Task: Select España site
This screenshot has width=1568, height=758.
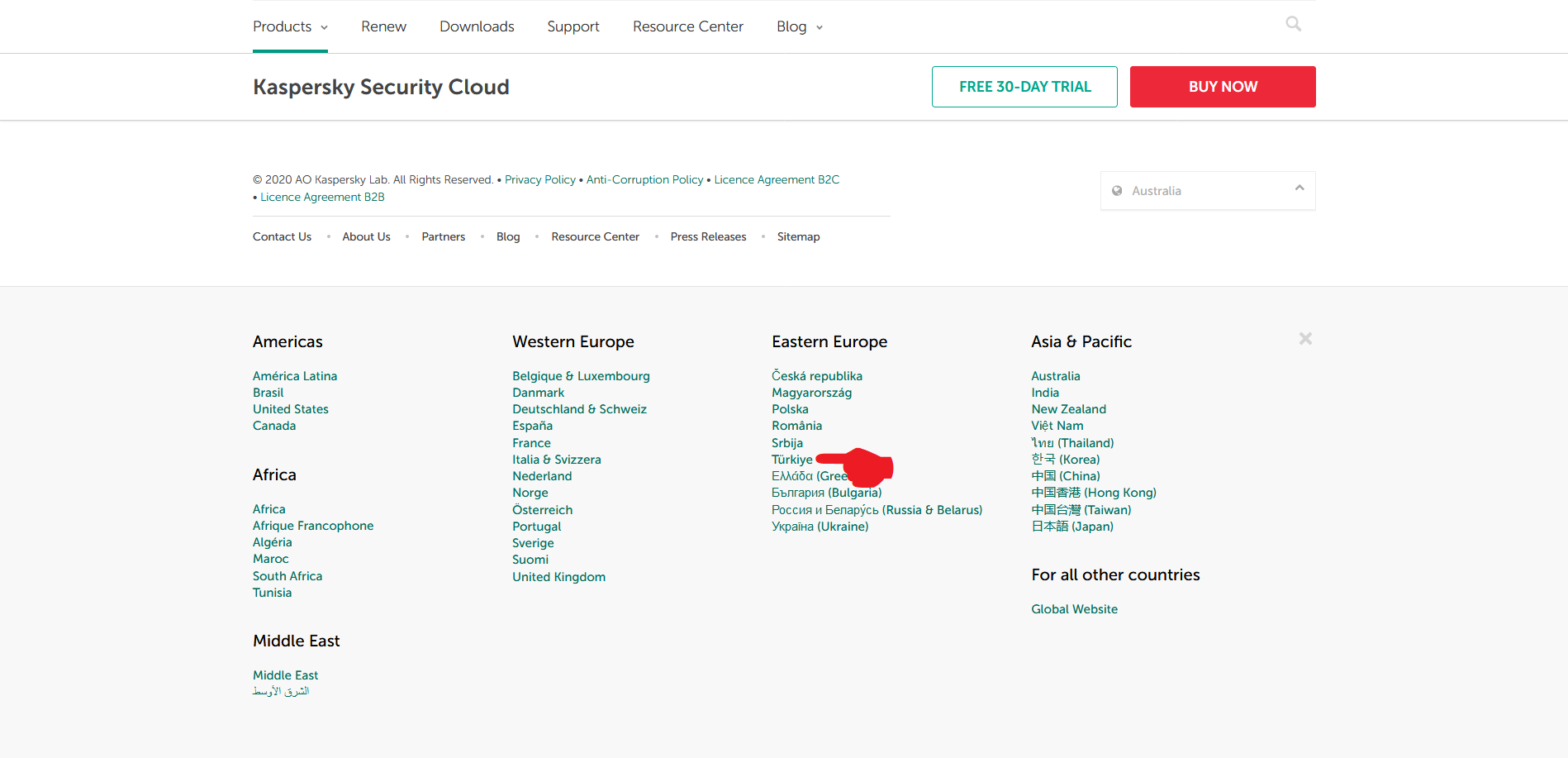Action: pos(532,426)
